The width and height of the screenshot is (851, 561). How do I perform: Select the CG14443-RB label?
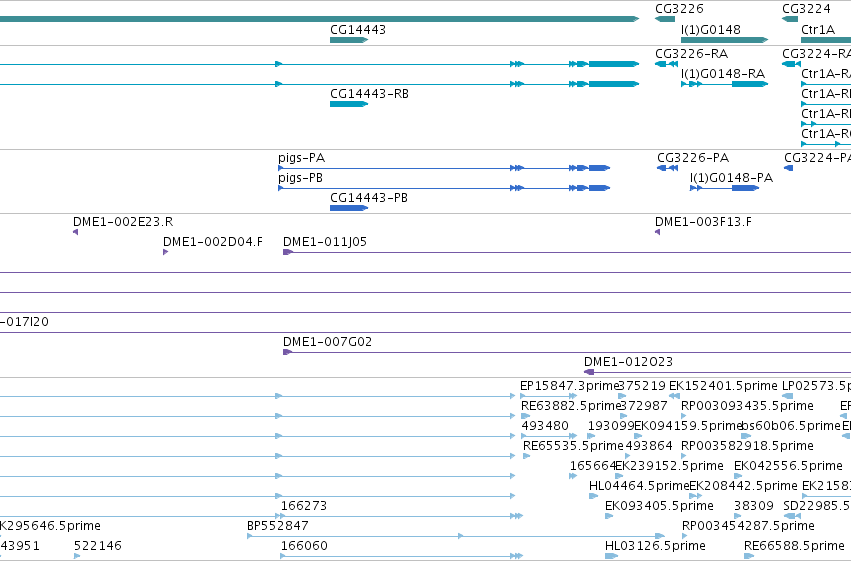(369, 94)
